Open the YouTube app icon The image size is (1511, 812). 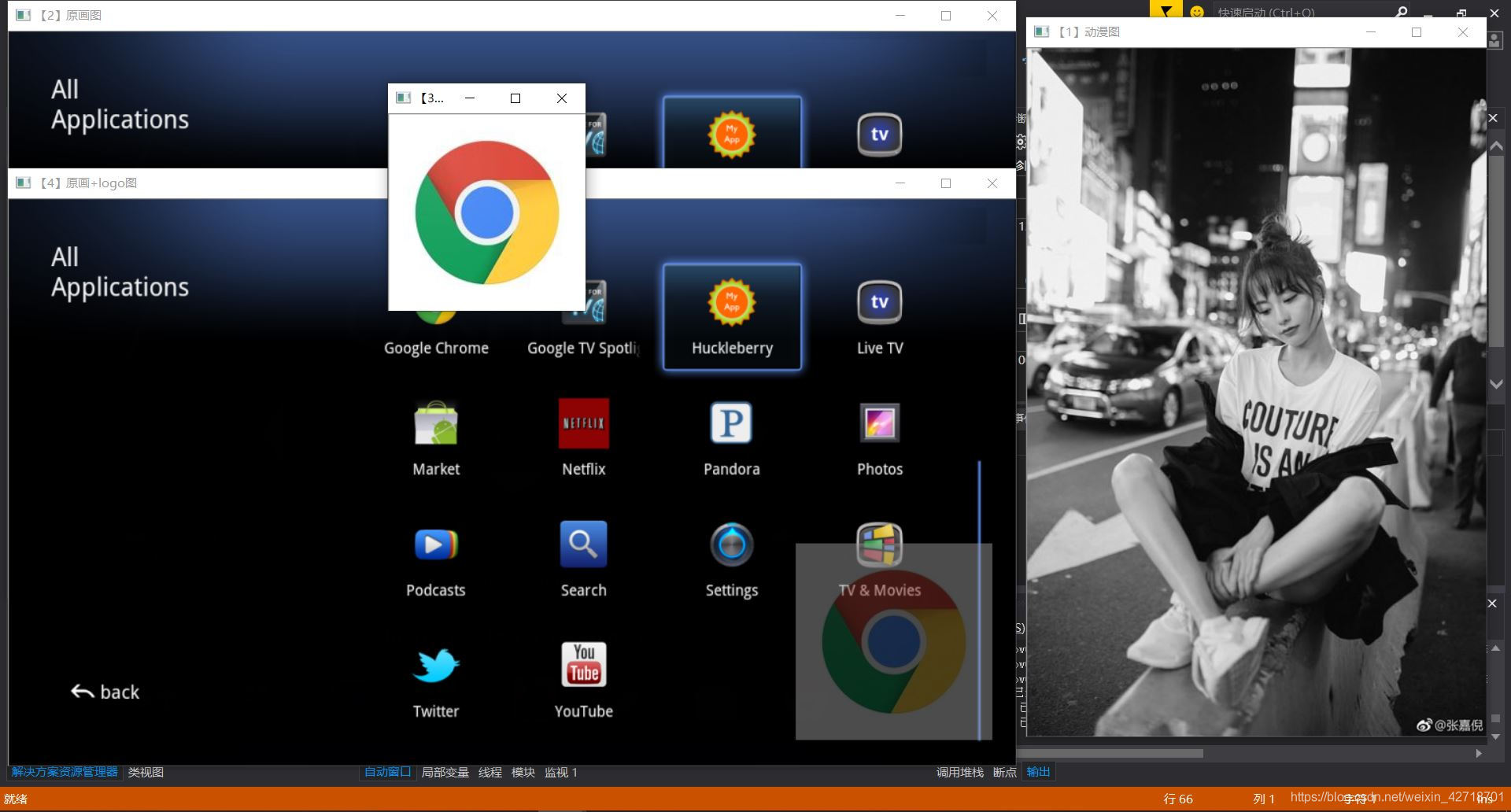pyautogui.click(x=583, y=664)
